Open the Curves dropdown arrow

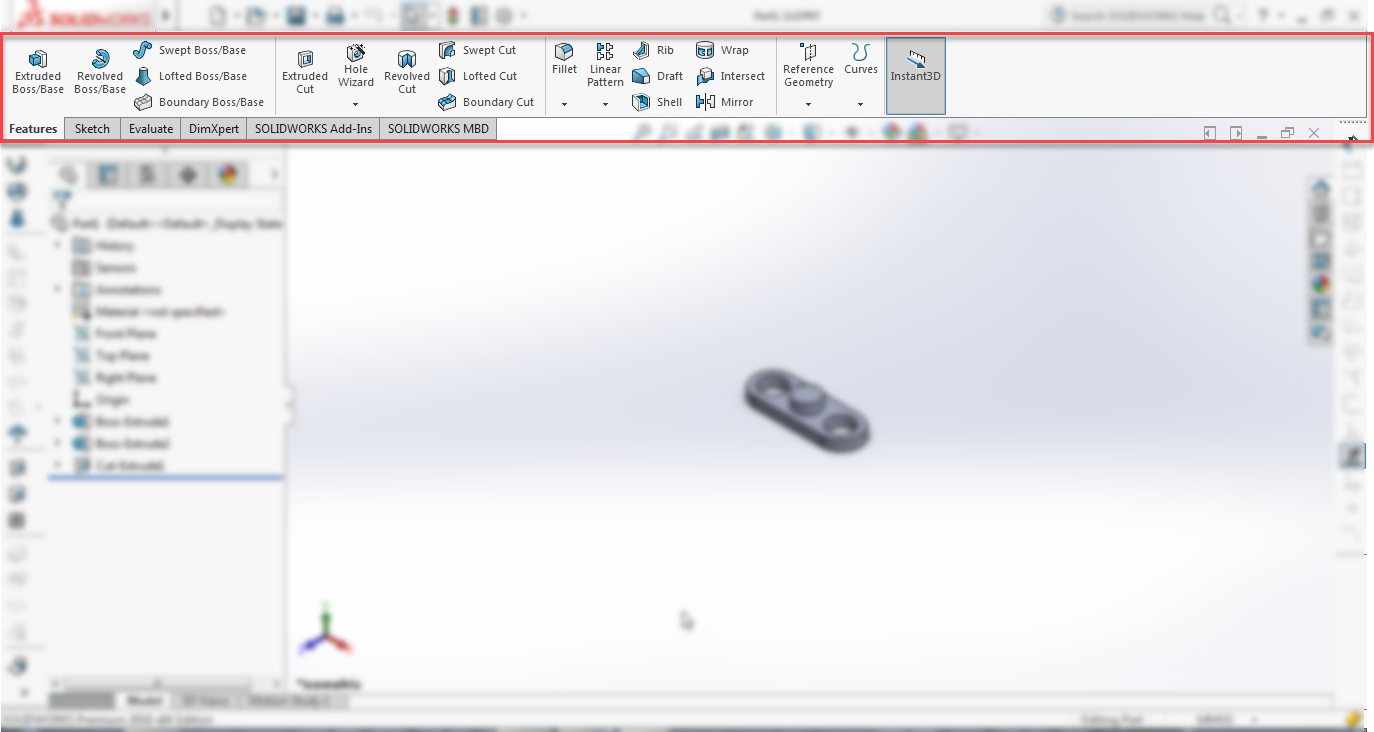pyautogui.click(x=860, y=103)
